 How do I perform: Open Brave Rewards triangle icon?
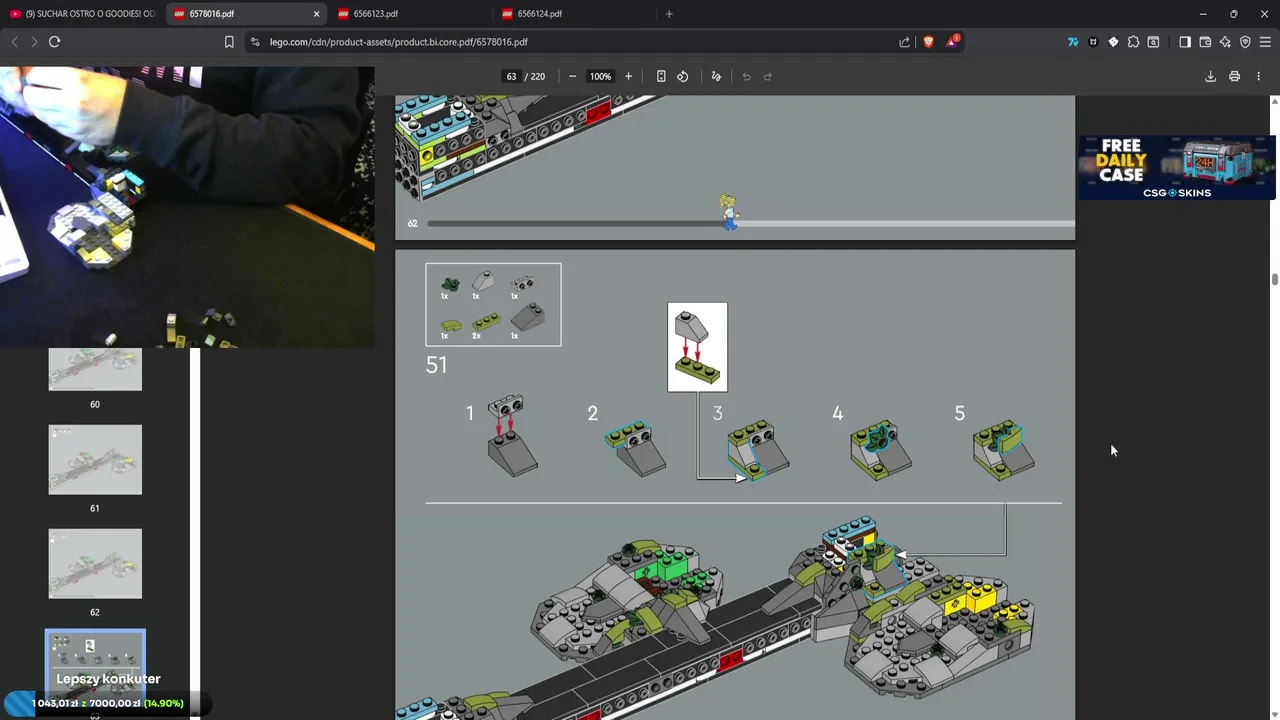[x=953, y=42]
